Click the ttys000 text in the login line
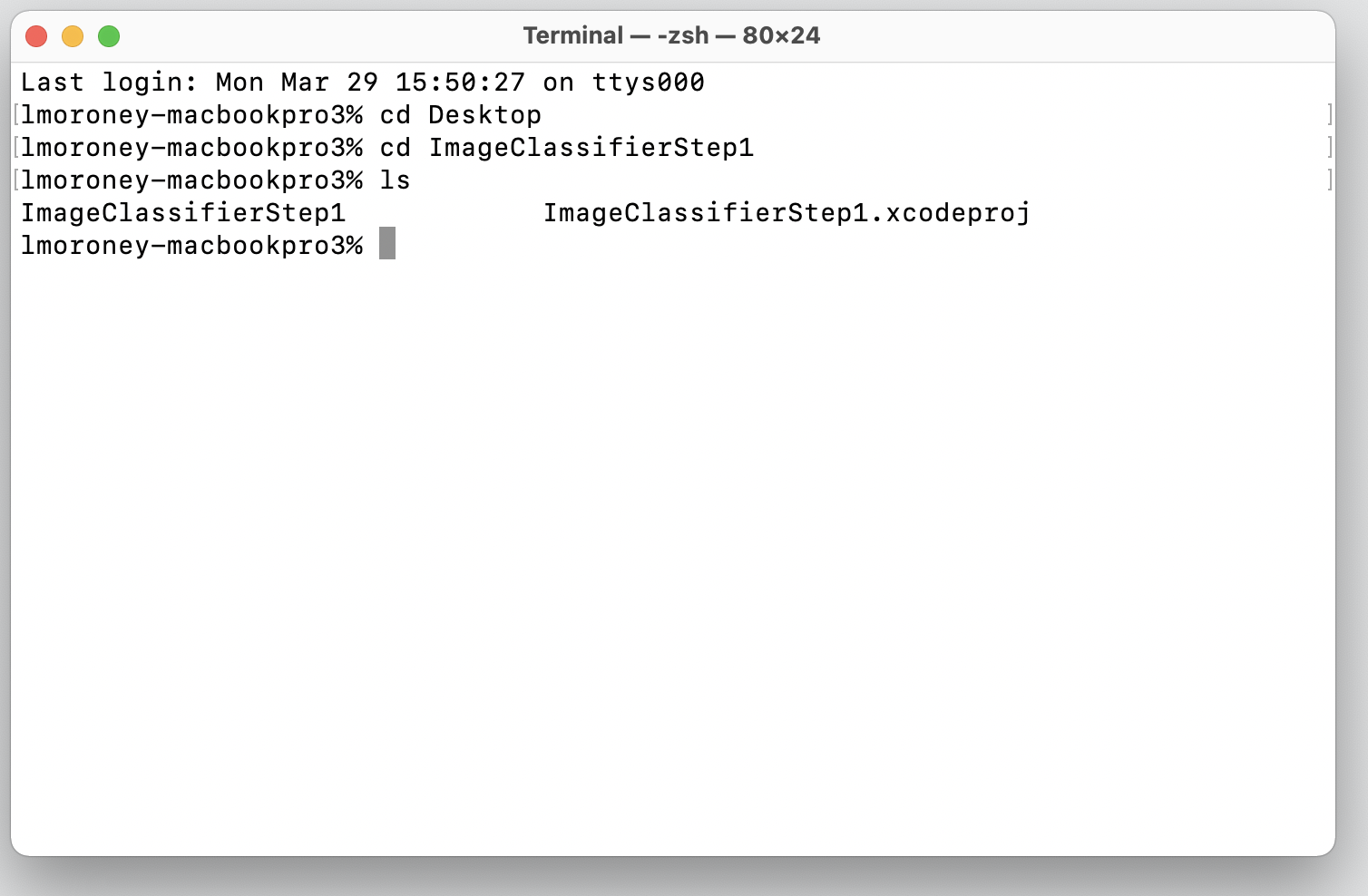This screenshot has width=1368, height=896. pos(648,83)
